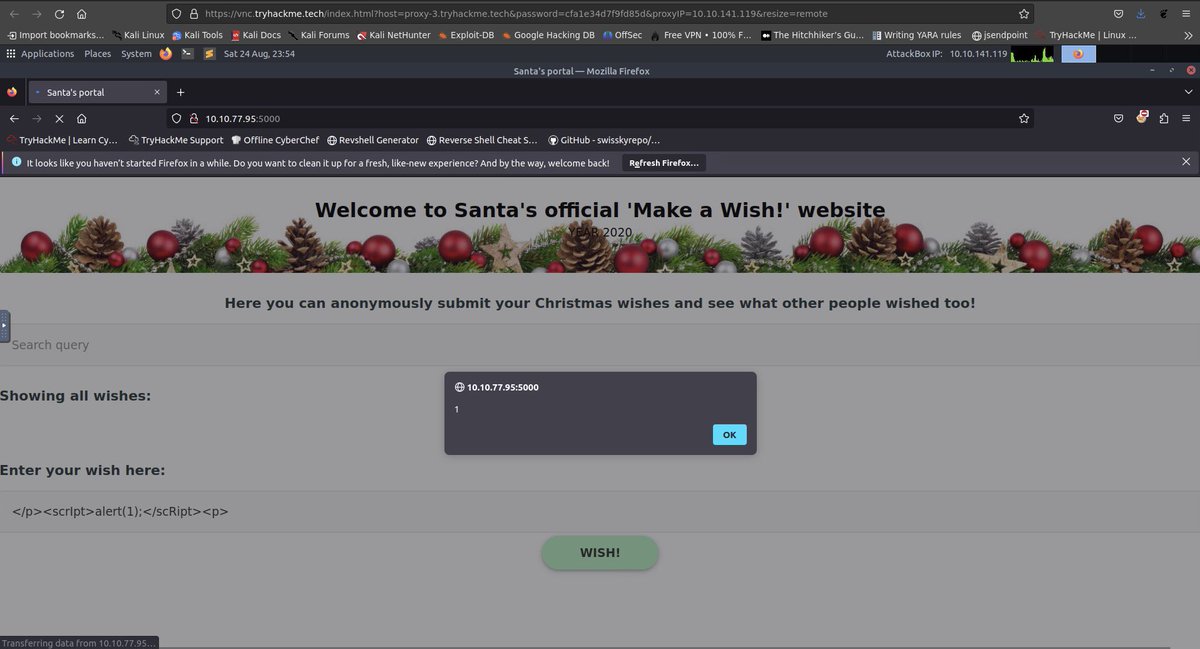Open The Hitchhiker's Gu... bookmark
Viewport: 1200px width, 649px height.
point(813,35)
